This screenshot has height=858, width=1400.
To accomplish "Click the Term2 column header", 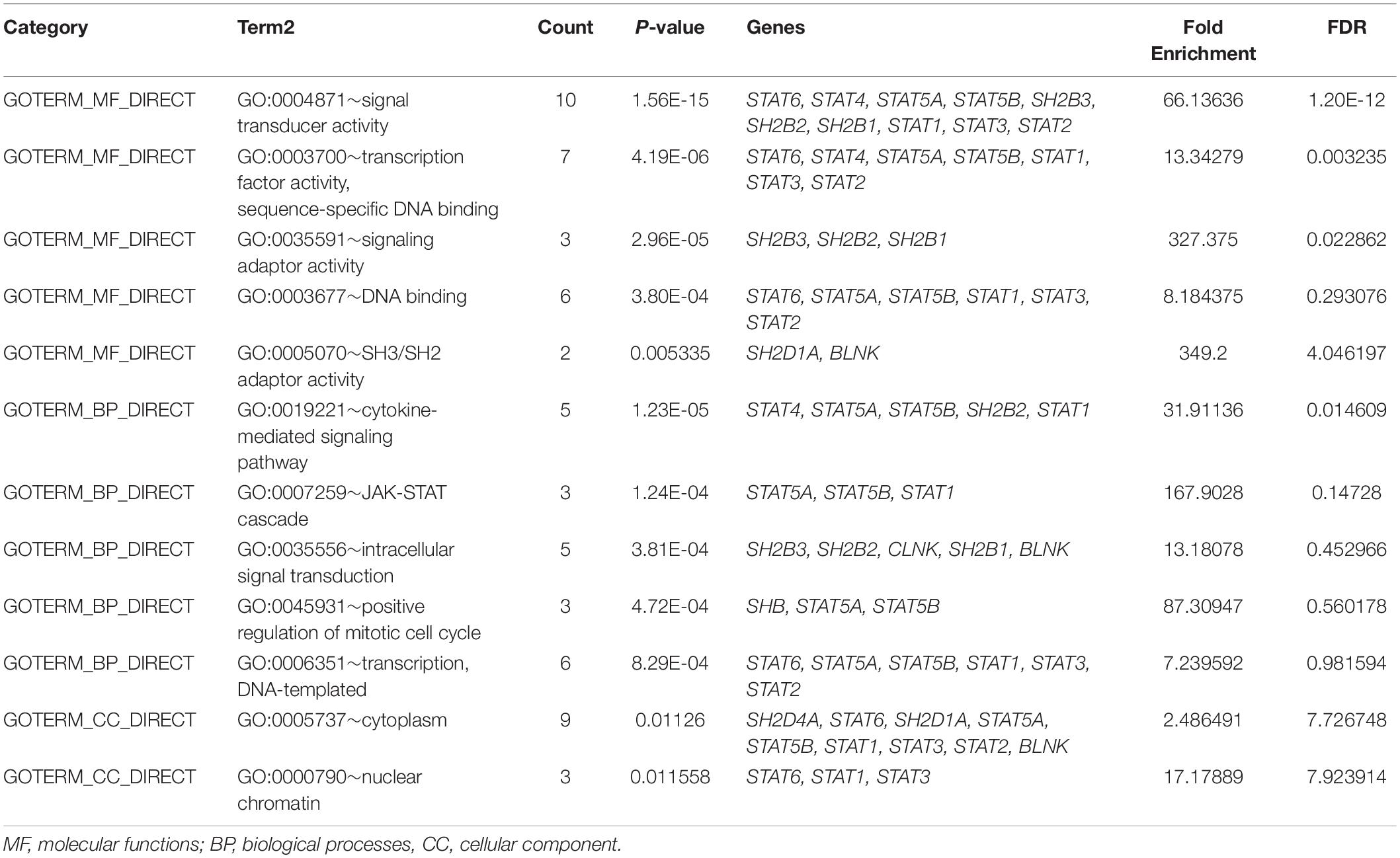I will tap(266, 28).
